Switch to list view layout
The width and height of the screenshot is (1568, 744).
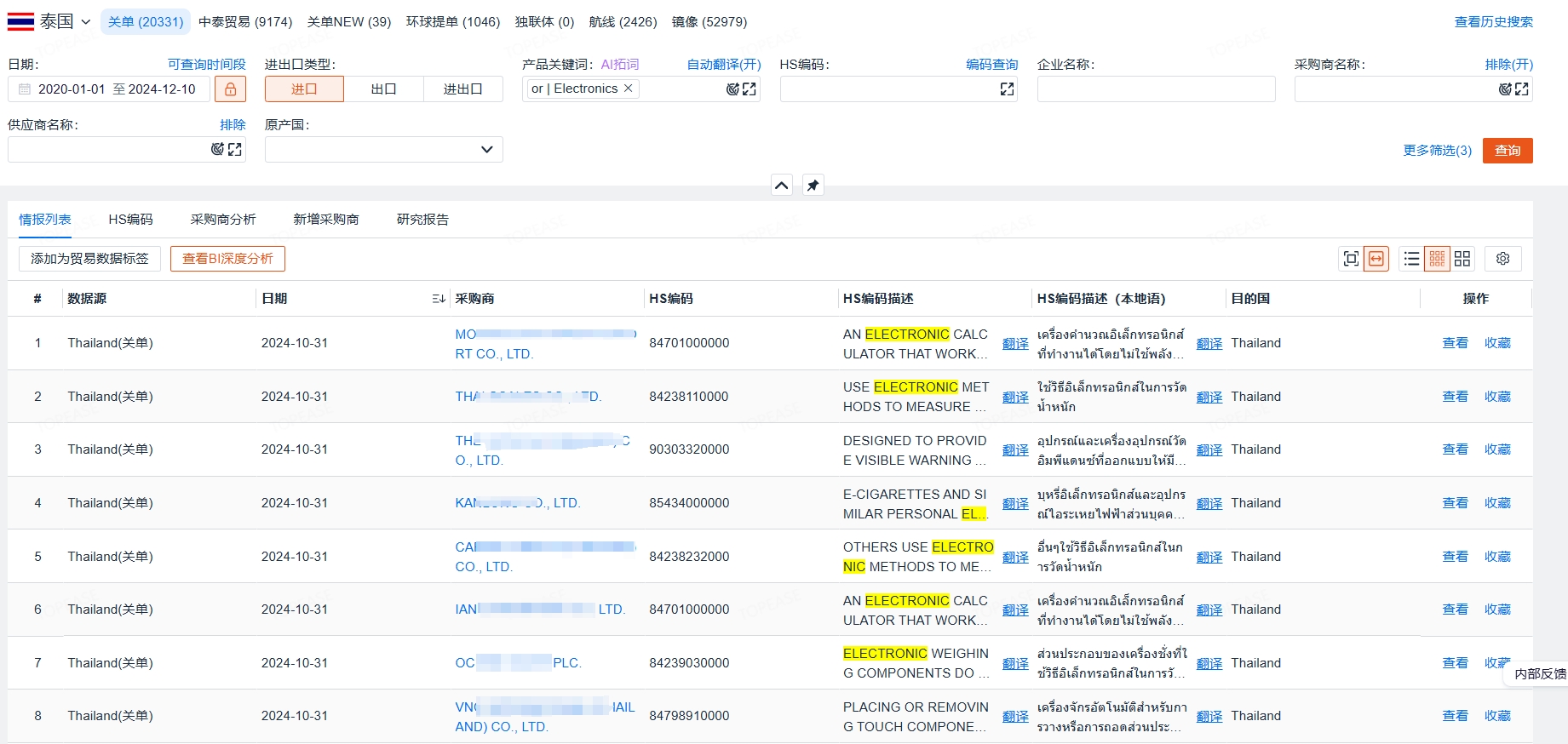1411,259
